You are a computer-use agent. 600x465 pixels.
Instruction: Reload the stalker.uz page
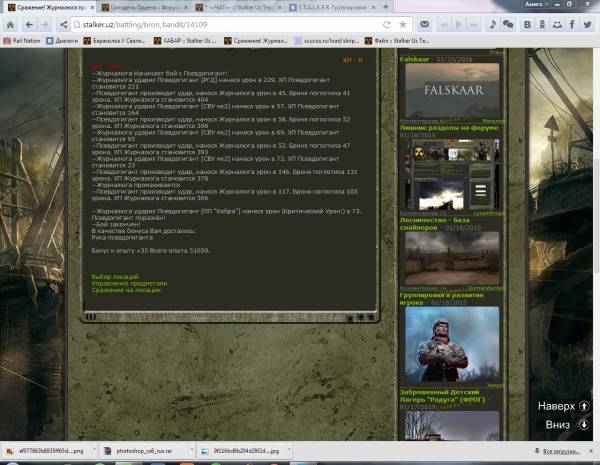coord(387,25)
